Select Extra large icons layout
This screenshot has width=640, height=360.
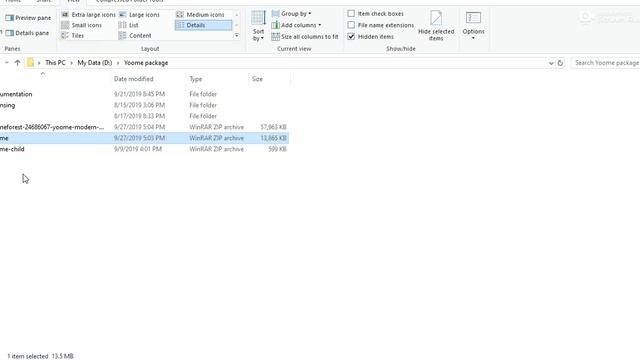[88, 15]
